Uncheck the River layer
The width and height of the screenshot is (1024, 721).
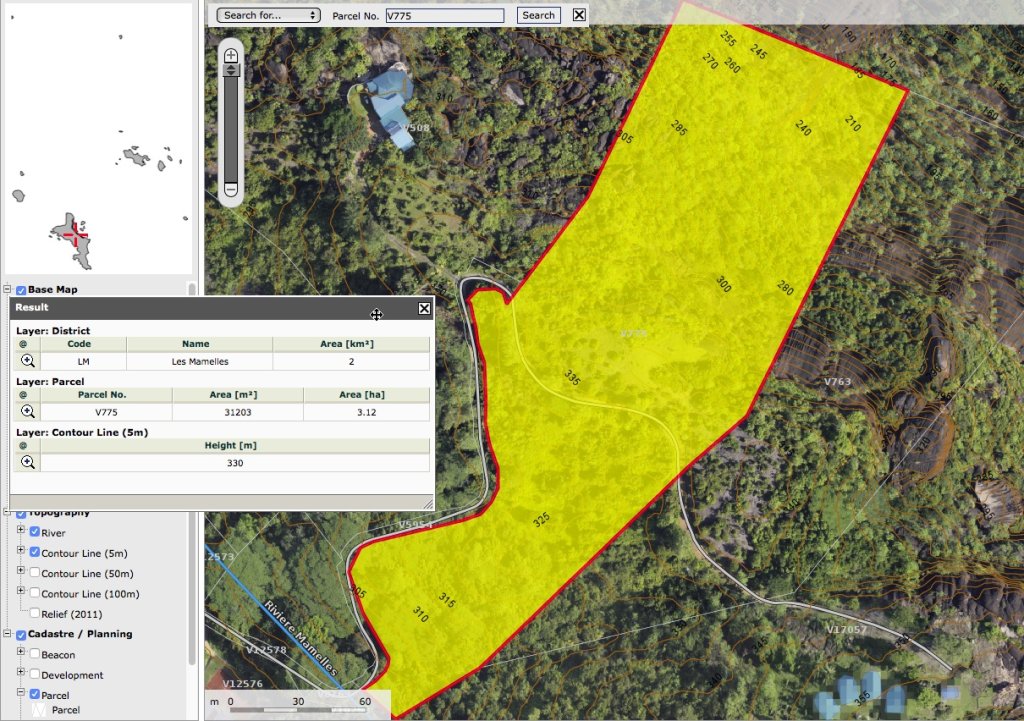(x=36, y=533)
